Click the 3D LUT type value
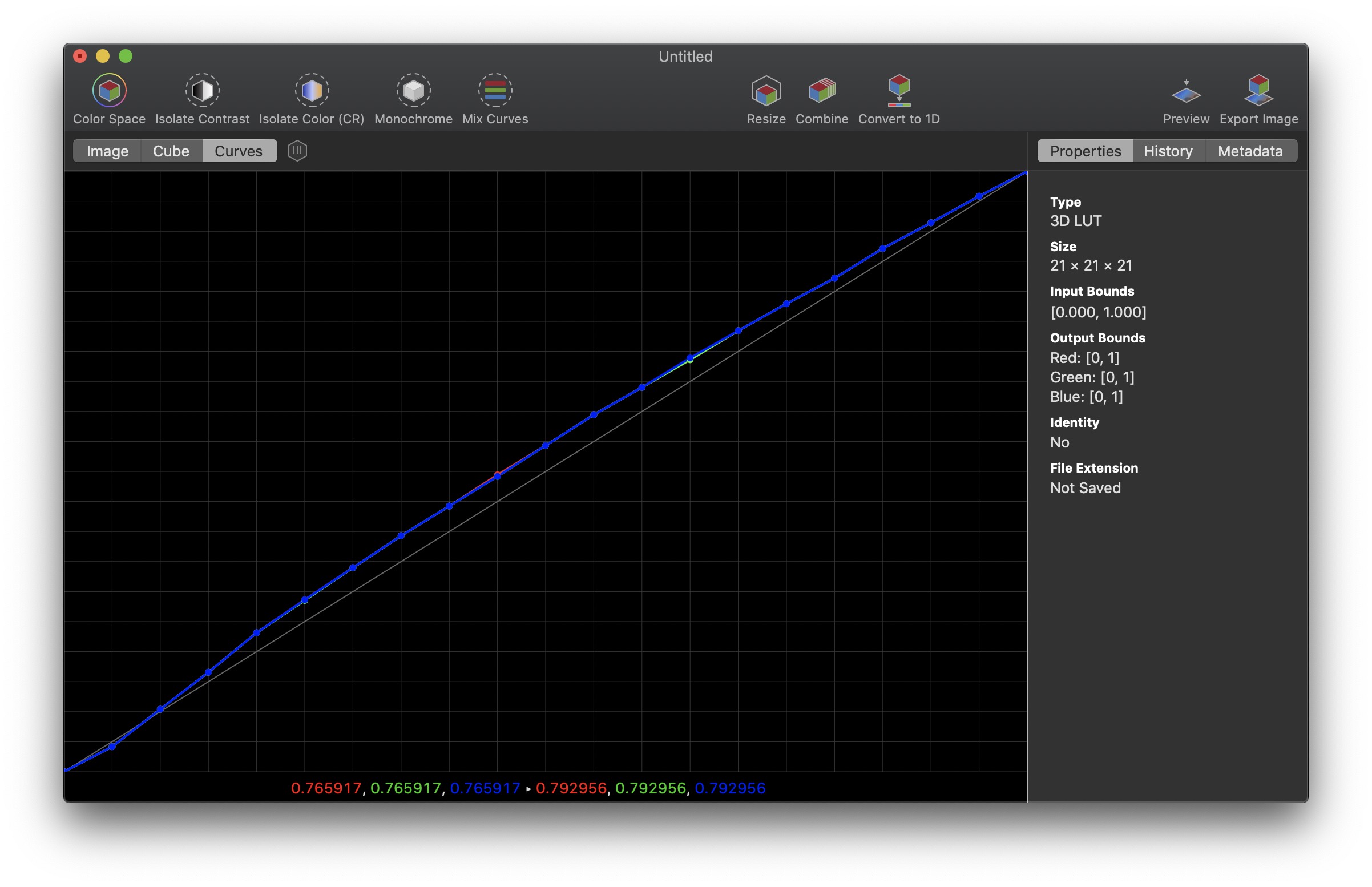Image resolution: width=1372 pixels, height=887 pixels. tap(1075, 221)
